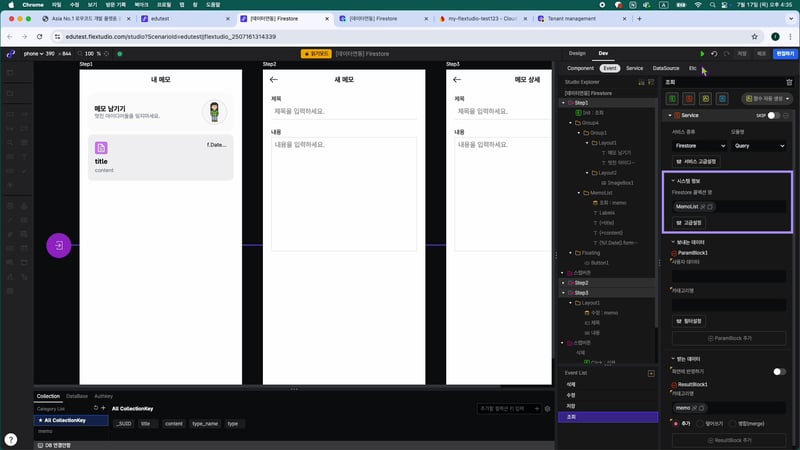The image size is (800, 450).
Task: Collapse the 시스템 정보 section
Action: coord(672,180)
